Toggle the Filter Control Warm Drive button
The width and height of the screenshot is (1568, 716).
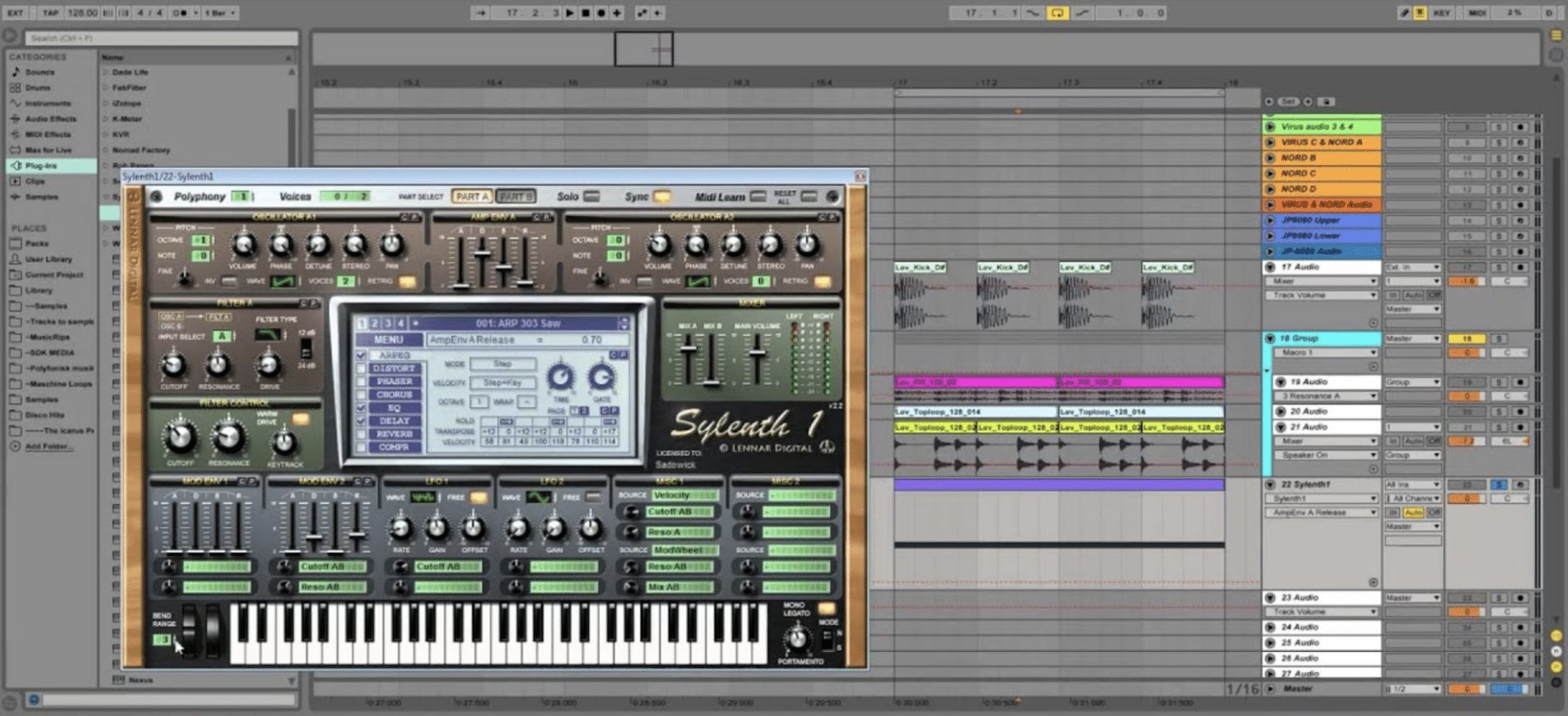pyautogui.click(x=300, y=419)
